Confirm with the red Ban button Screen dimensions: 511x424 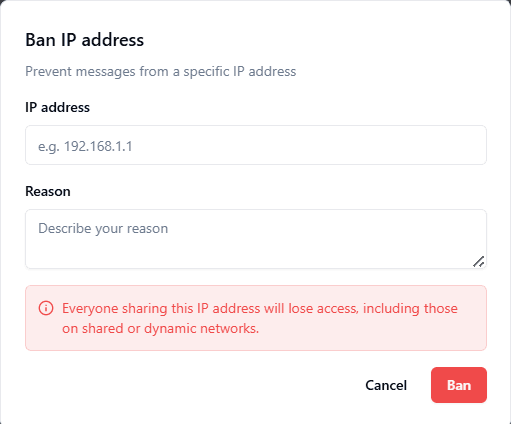[459, 385]
